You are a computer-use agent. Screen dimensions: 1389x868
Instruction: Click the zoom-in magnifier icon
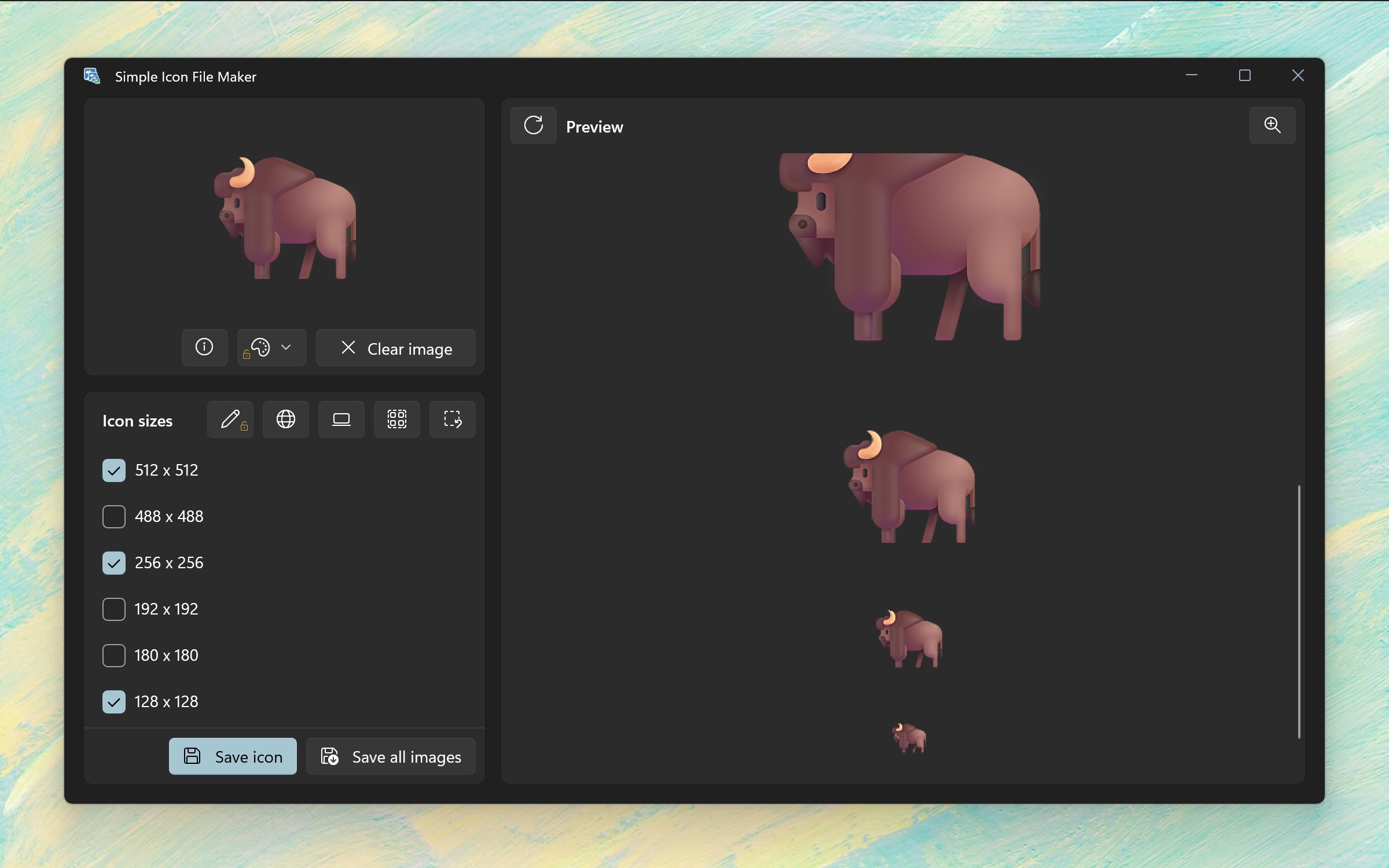coord(1272,126)
